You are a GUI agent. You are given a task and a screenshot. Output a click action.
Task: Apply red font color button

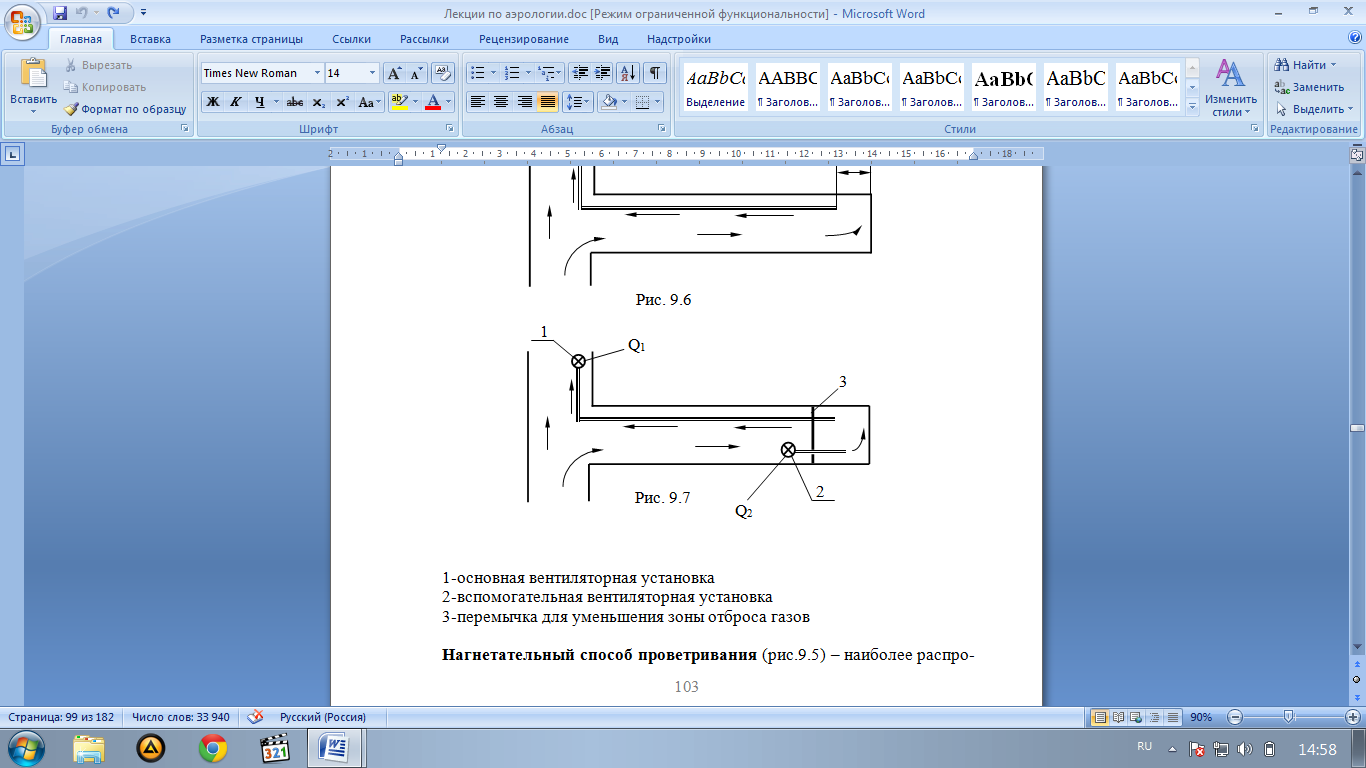[x=433, y=102]
